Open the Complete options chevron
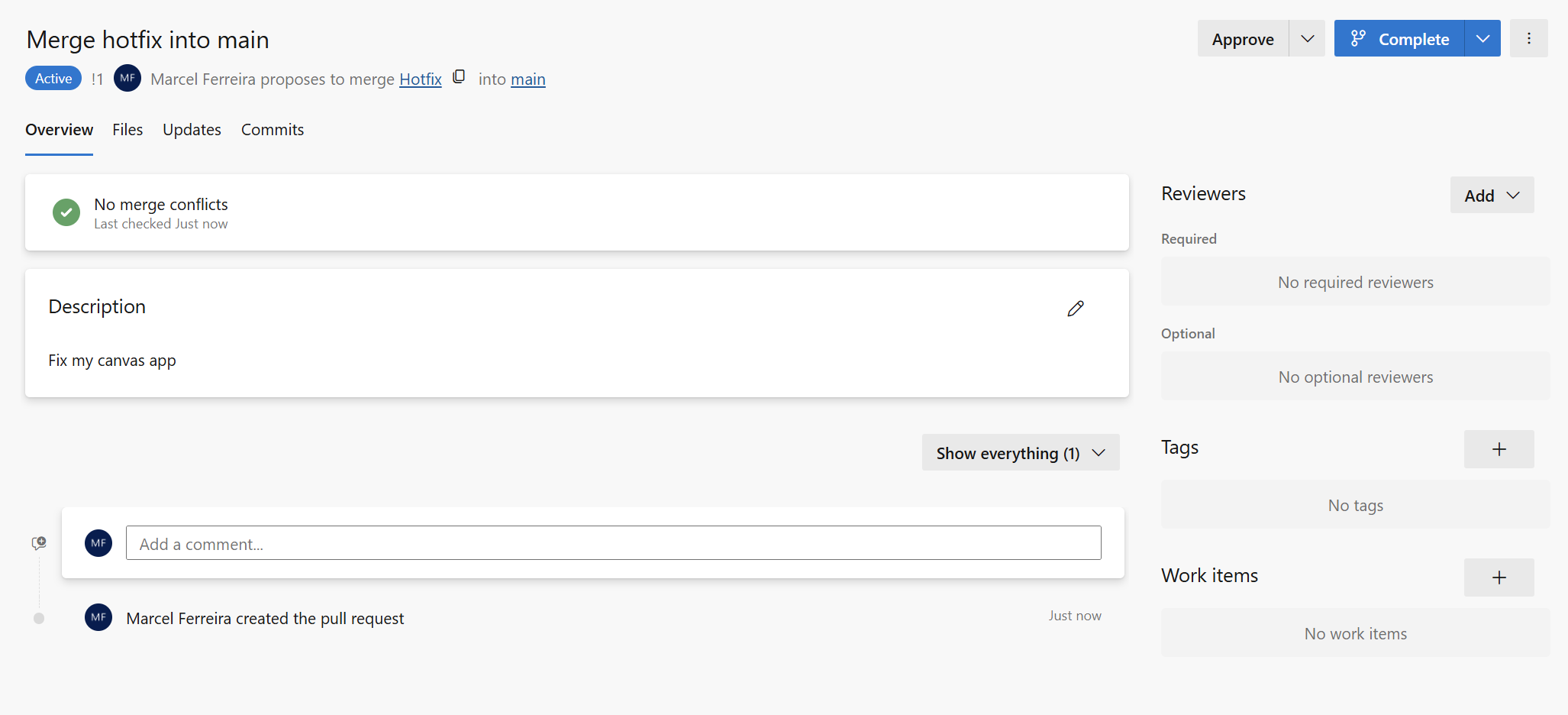 [x=1483, y=37]
